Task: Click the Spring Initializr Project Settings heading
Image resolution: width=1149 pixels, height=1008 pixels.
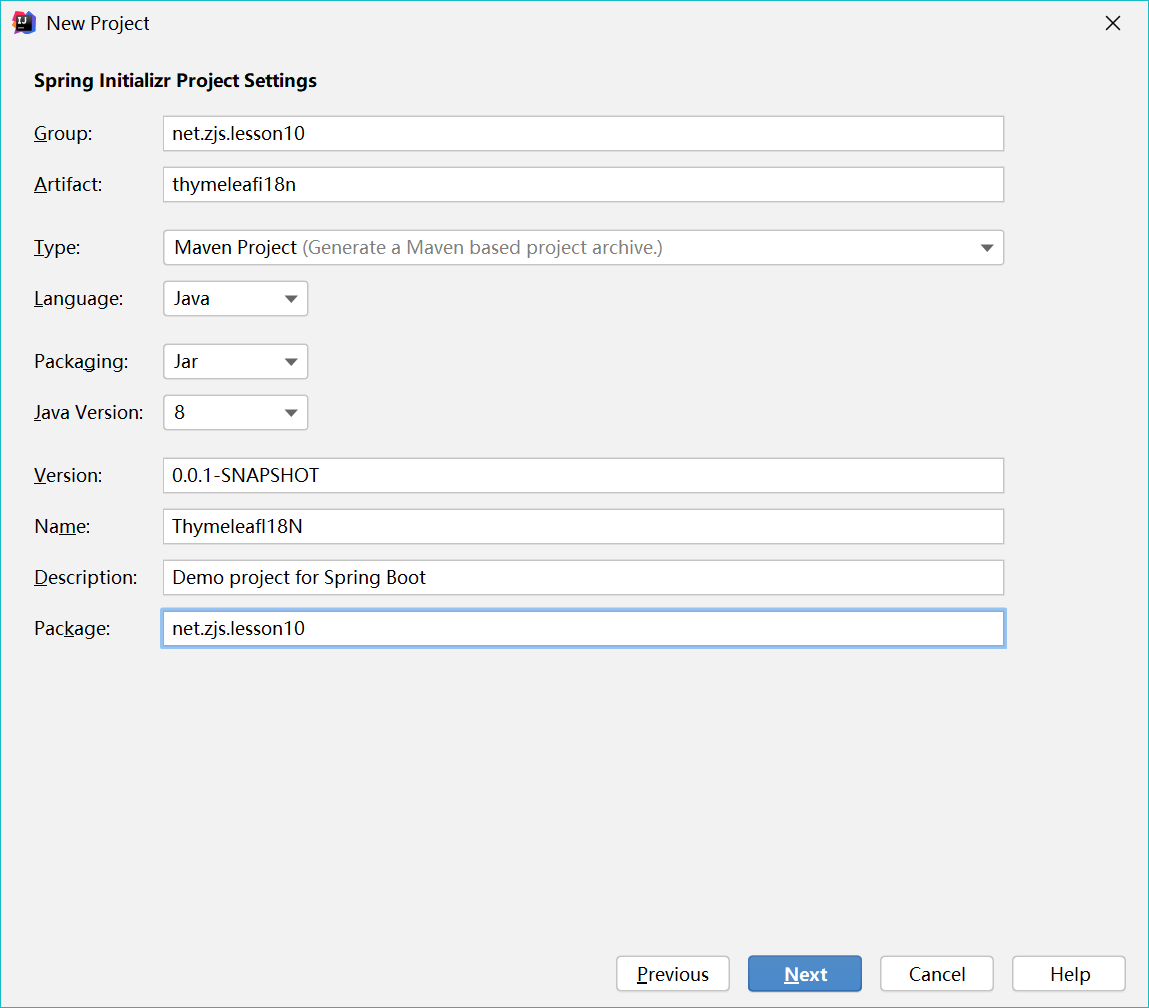Action: (x=175, y=81)
